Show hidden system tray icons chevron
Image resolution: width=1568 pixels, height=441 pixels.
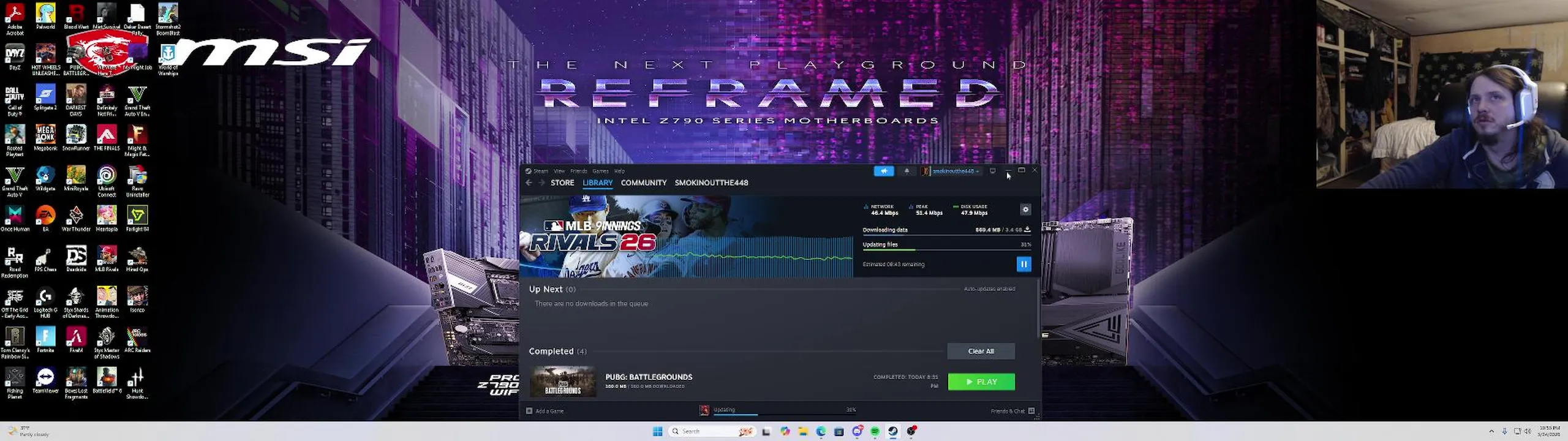[1491, 431]
